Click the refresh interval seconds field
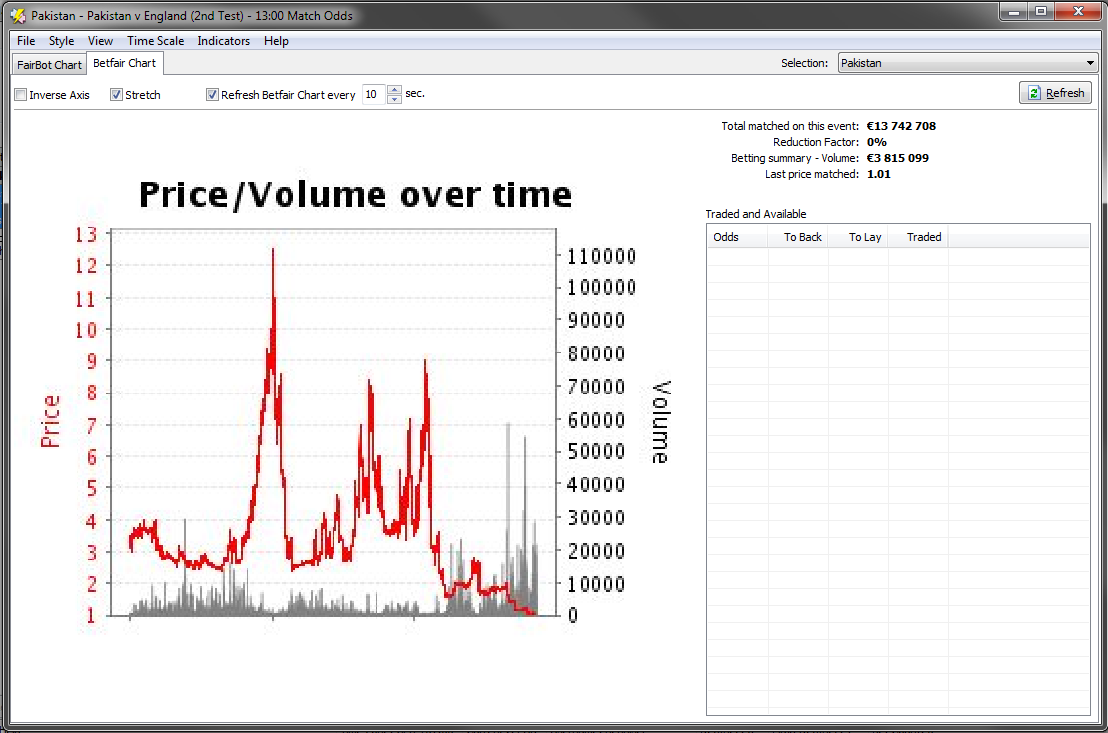Viewport: 1108px width, 733px height. [374, 94]
